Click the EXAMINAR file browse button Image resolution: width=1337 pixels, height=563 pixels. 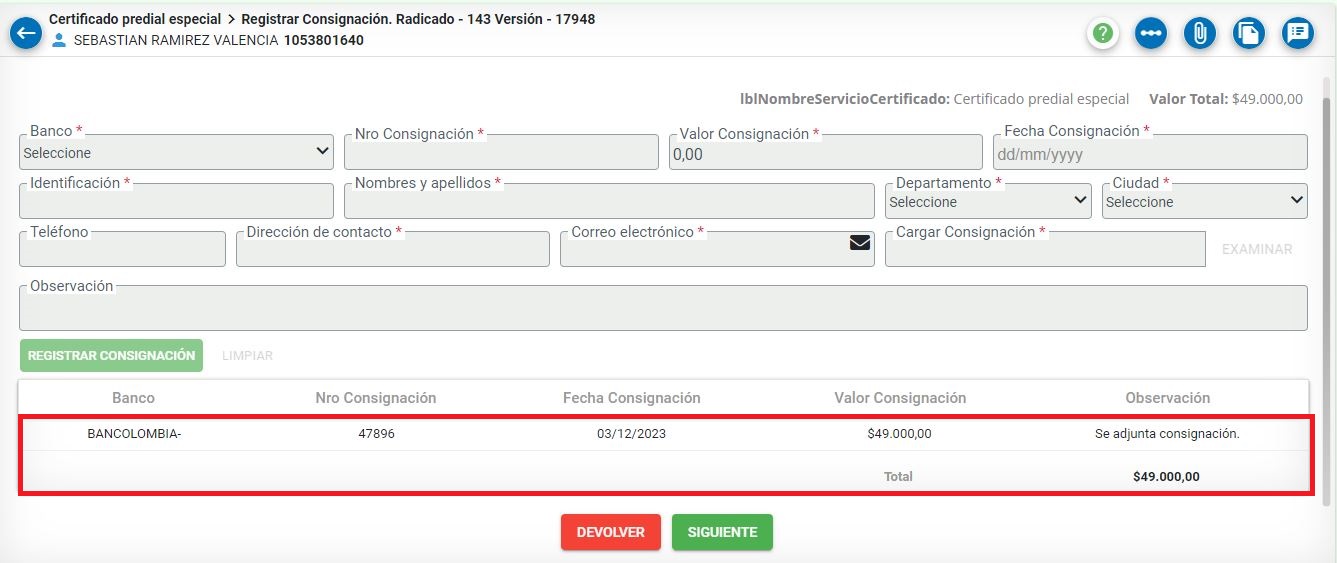pos(1256,249)
